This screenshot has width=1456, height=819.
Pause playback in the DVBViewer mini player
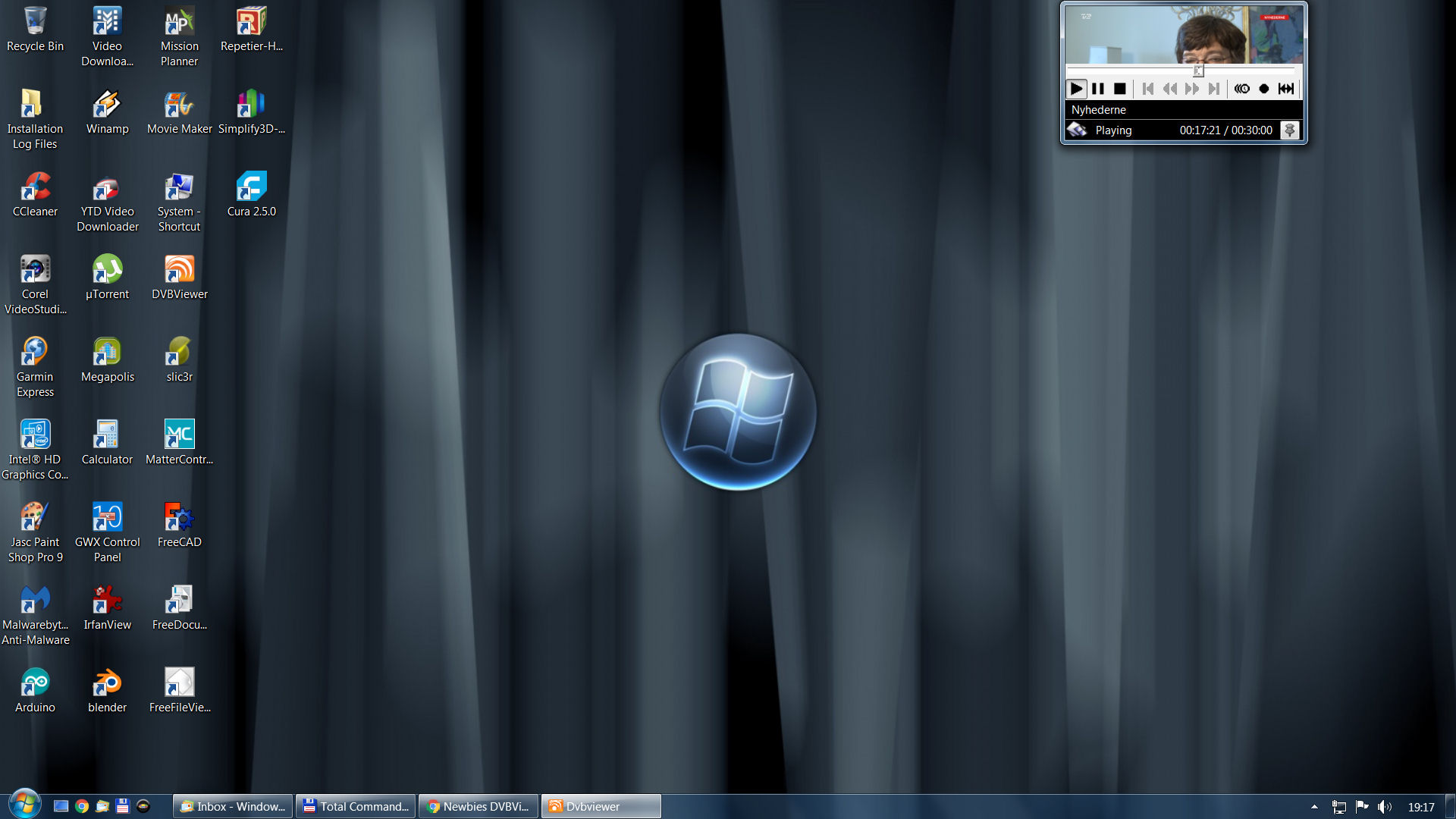tap(1097, 89)
